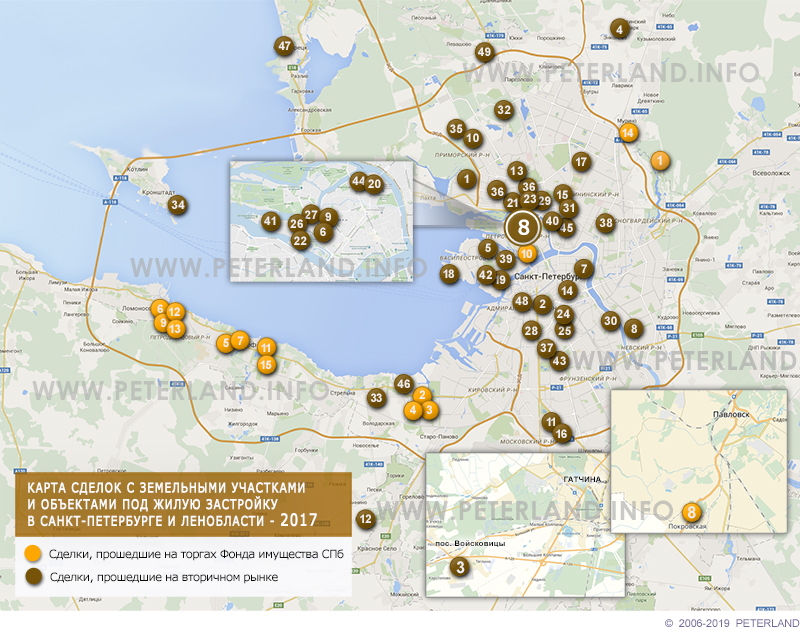The height and width of the screenshot is (630, 800).
Task: Select brown marker 24
Action: 563,314
